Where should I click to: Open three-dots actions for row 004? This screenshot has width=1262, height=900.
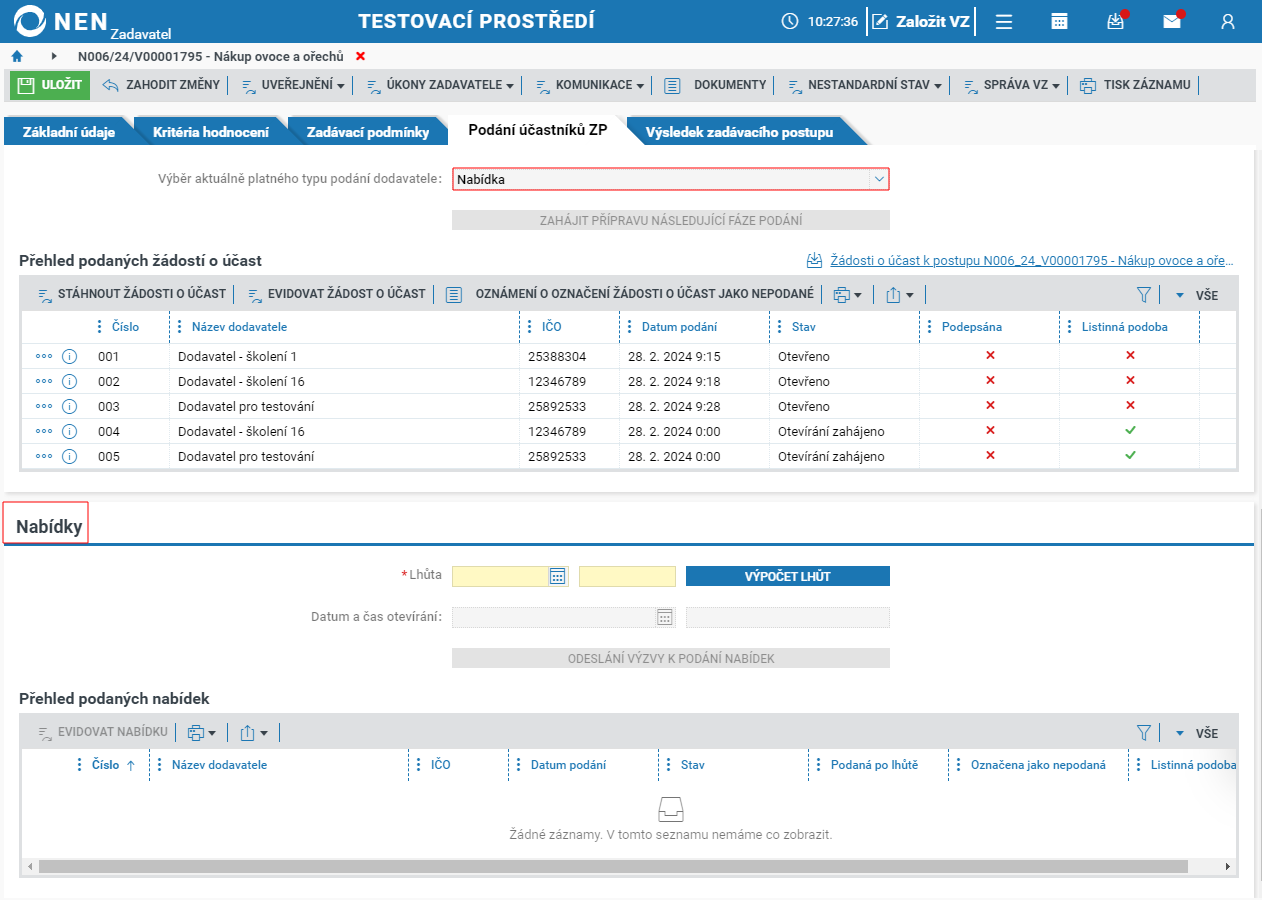click(x=43, y=431)
